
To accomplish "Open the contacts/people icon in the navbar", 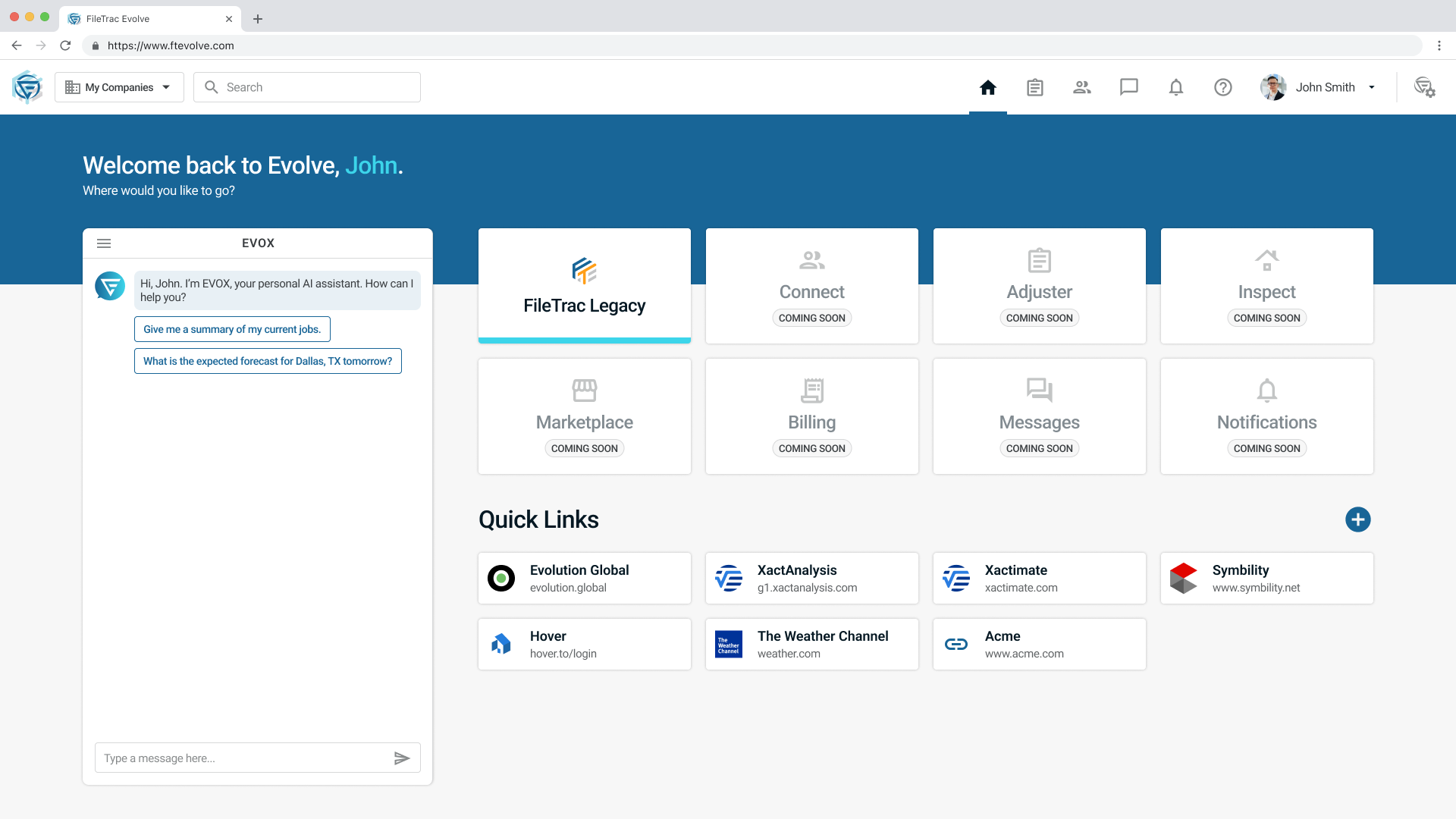I will [1082, 87].
